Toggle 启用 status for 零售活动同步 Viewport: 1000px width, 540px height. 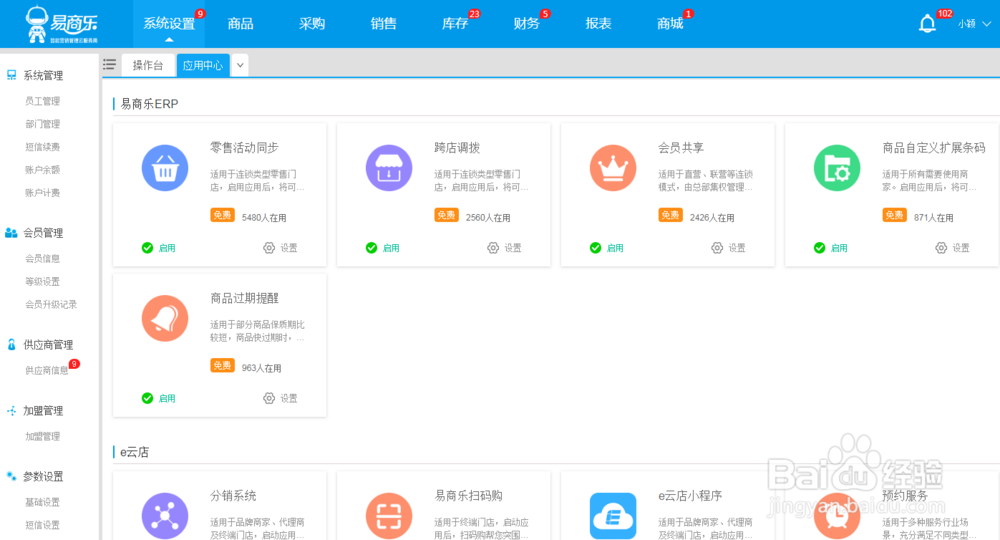point(159,248)
